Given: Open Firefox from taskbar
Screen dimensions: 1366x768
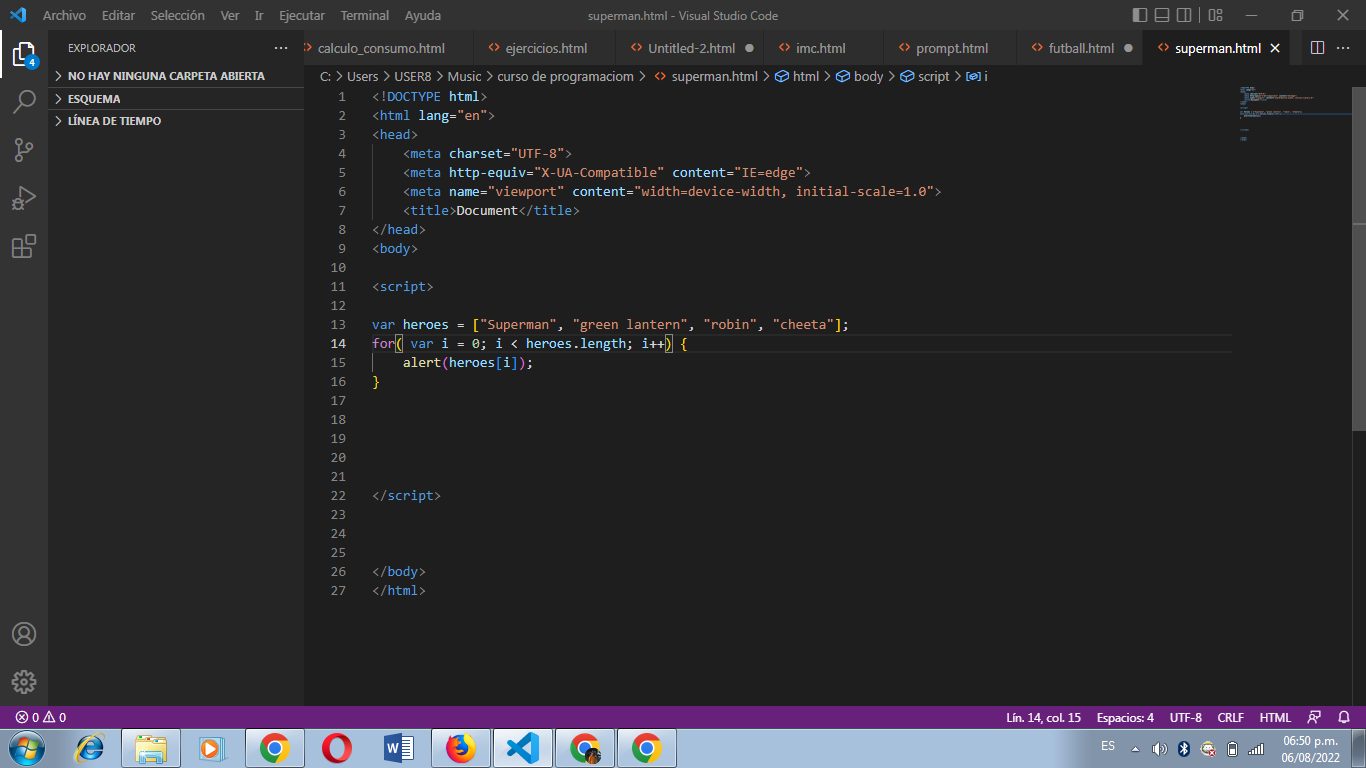Looking at the screenshot, I should pyautogui.click(x=461, y=748).
